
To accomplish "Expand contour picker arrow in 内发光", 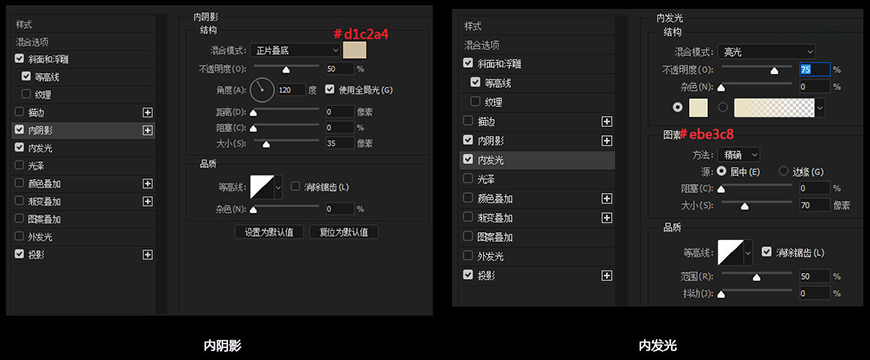I will pyautogui.click(x=747, y=252).
